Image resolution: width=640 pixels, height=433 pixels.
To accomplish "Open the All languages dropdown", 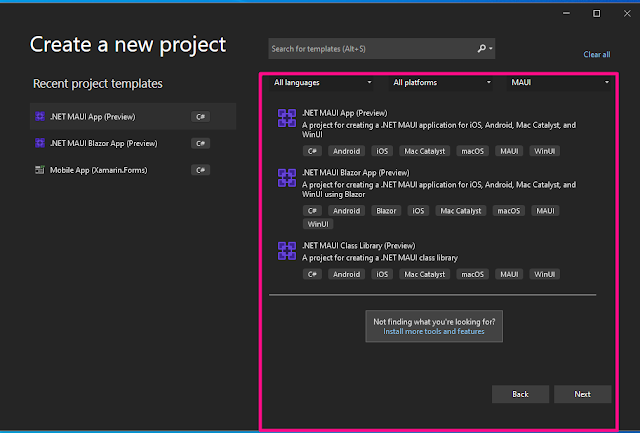I will (322, 82).
